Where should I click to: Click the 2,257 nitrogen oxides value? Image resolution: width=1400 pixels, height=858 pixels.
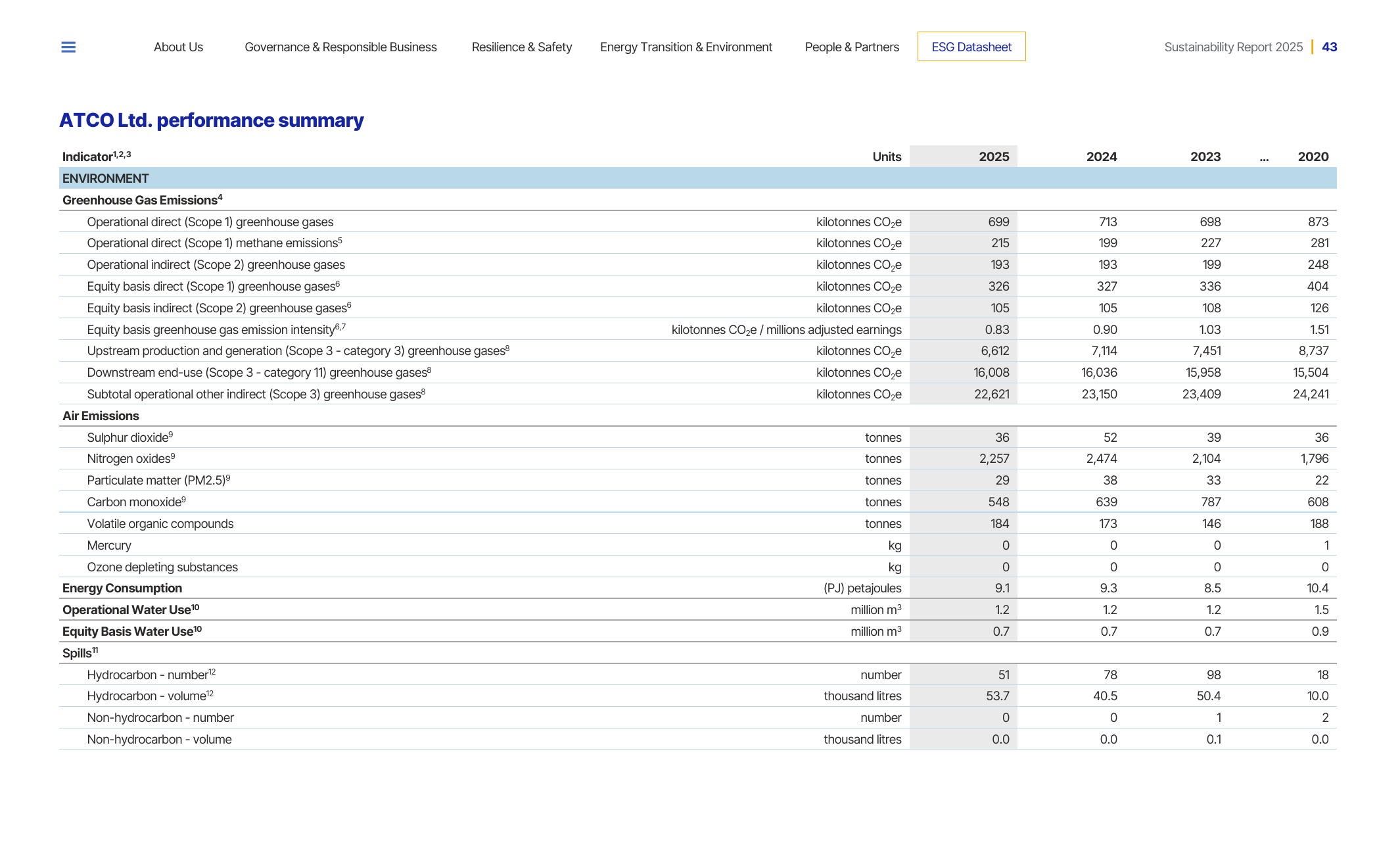(x=994, y=459)
